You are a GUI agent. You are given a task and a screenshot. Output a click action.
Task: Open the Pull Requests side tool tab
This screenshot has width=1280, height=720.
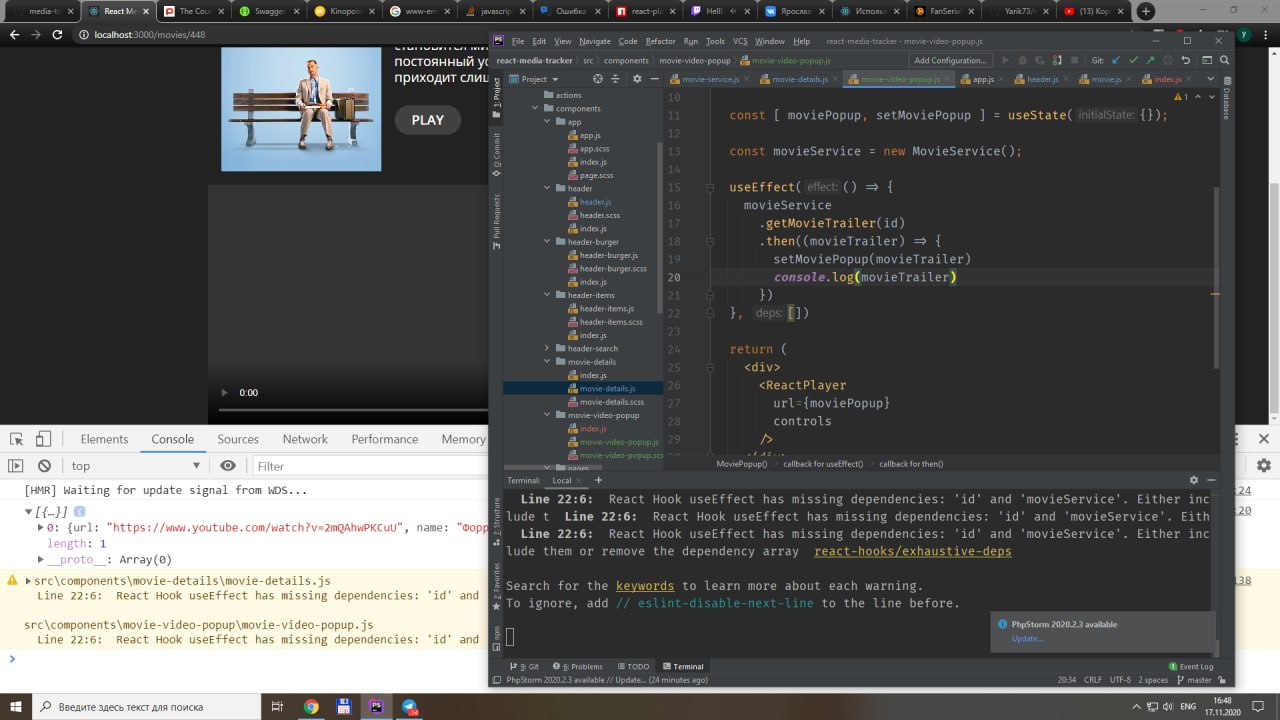(497, 221)
